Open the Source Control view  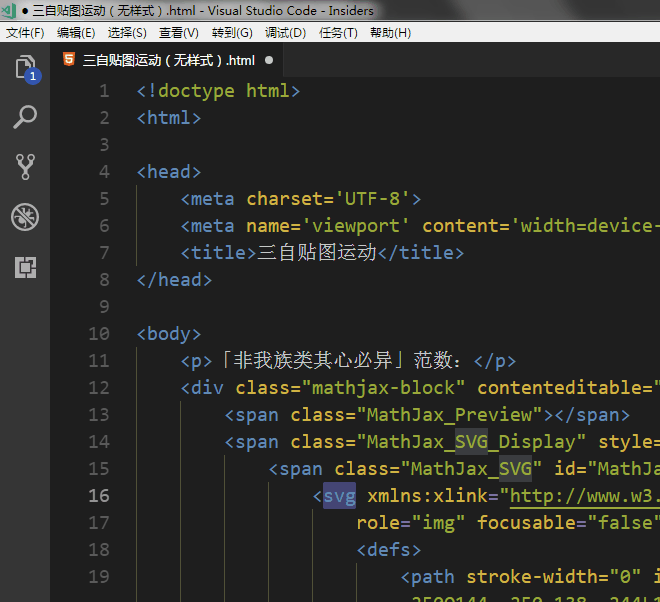(x=25, y=167)
